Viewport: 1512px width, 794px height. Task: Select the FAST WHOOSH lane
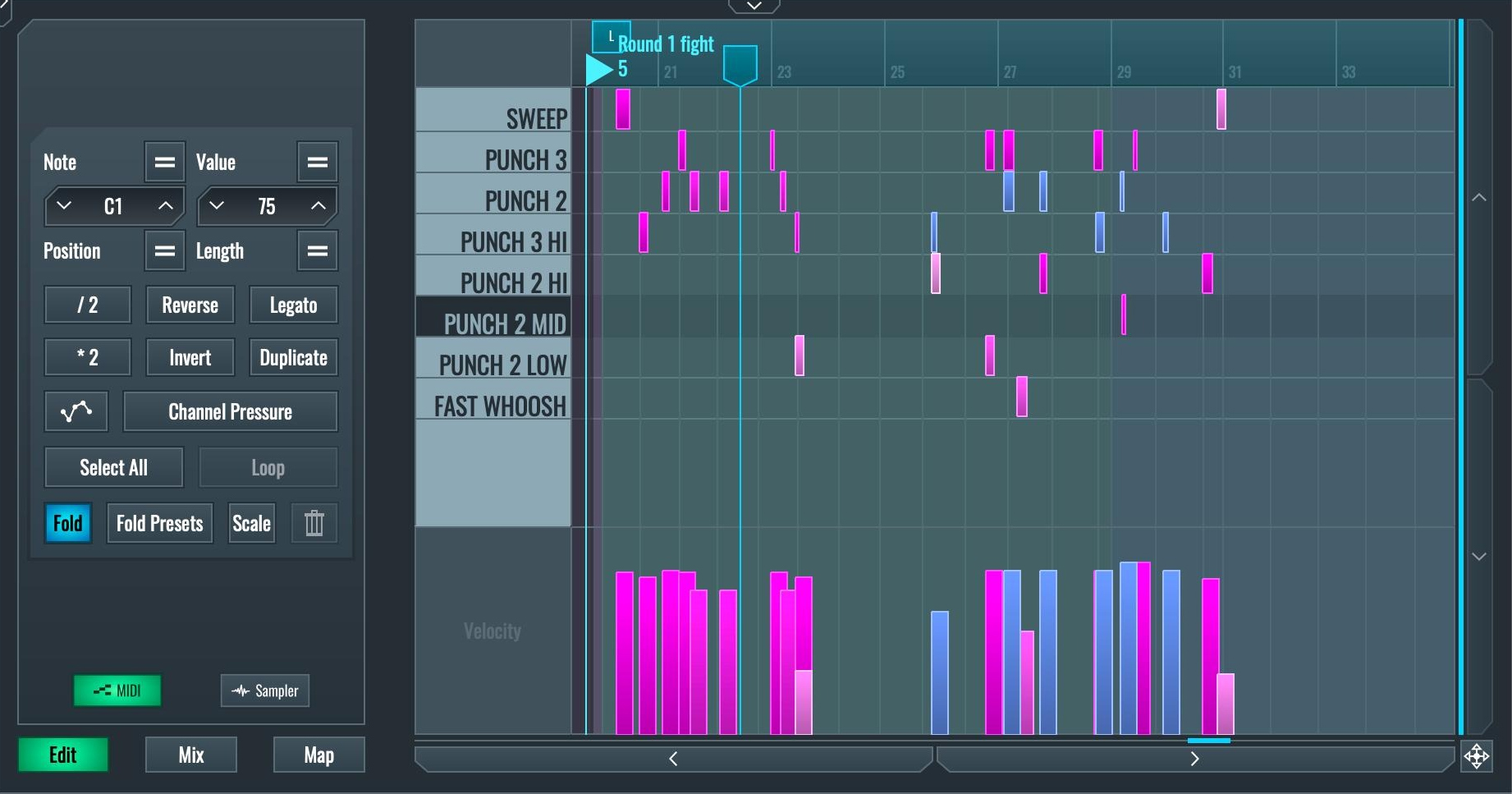[x=493, y=398]
